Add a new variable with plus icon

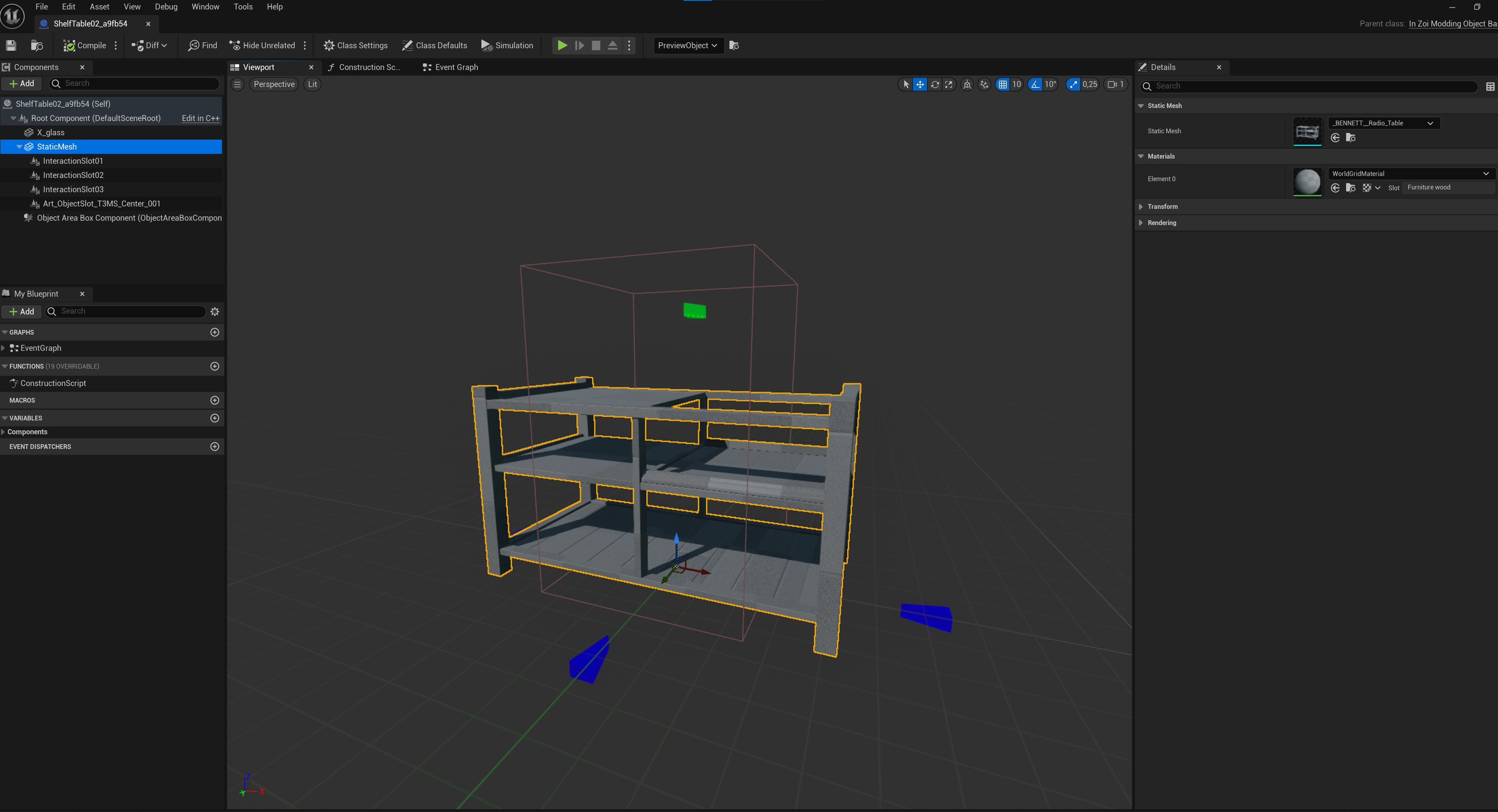(x=214, y=418)
